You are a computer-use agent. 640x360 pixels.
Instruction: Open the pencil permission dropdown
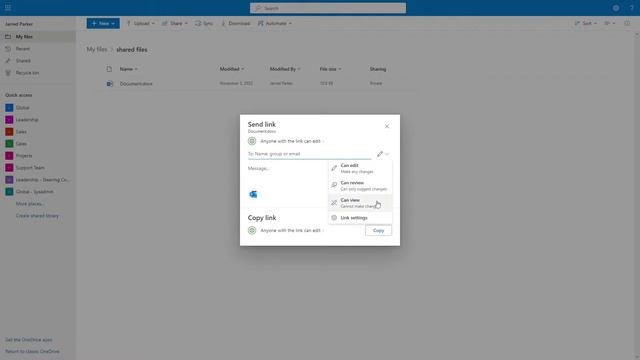383,154
